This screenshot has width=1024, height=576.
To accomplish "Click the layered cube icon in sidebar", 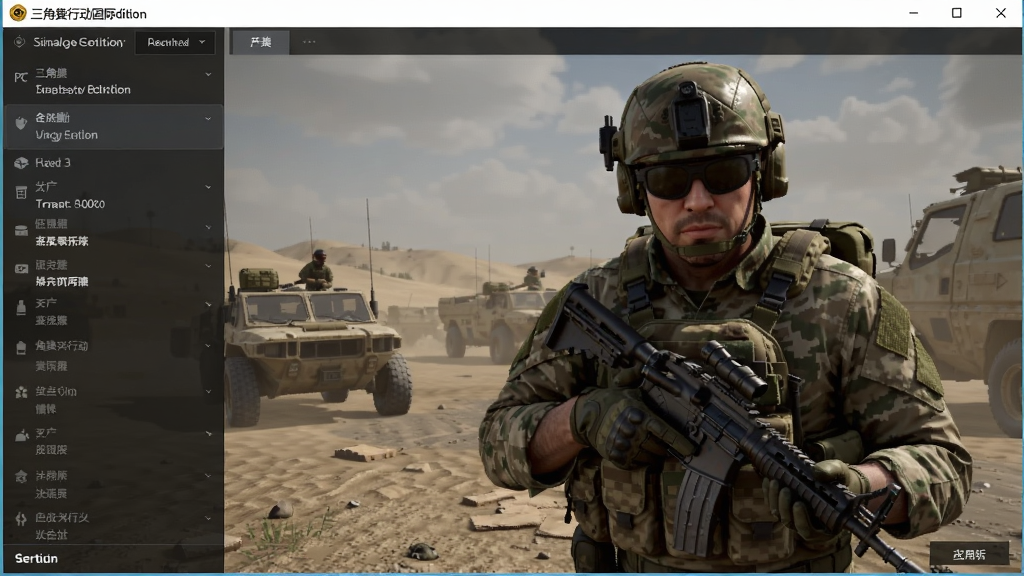I will pyautogui.click(x=21, y=477).
